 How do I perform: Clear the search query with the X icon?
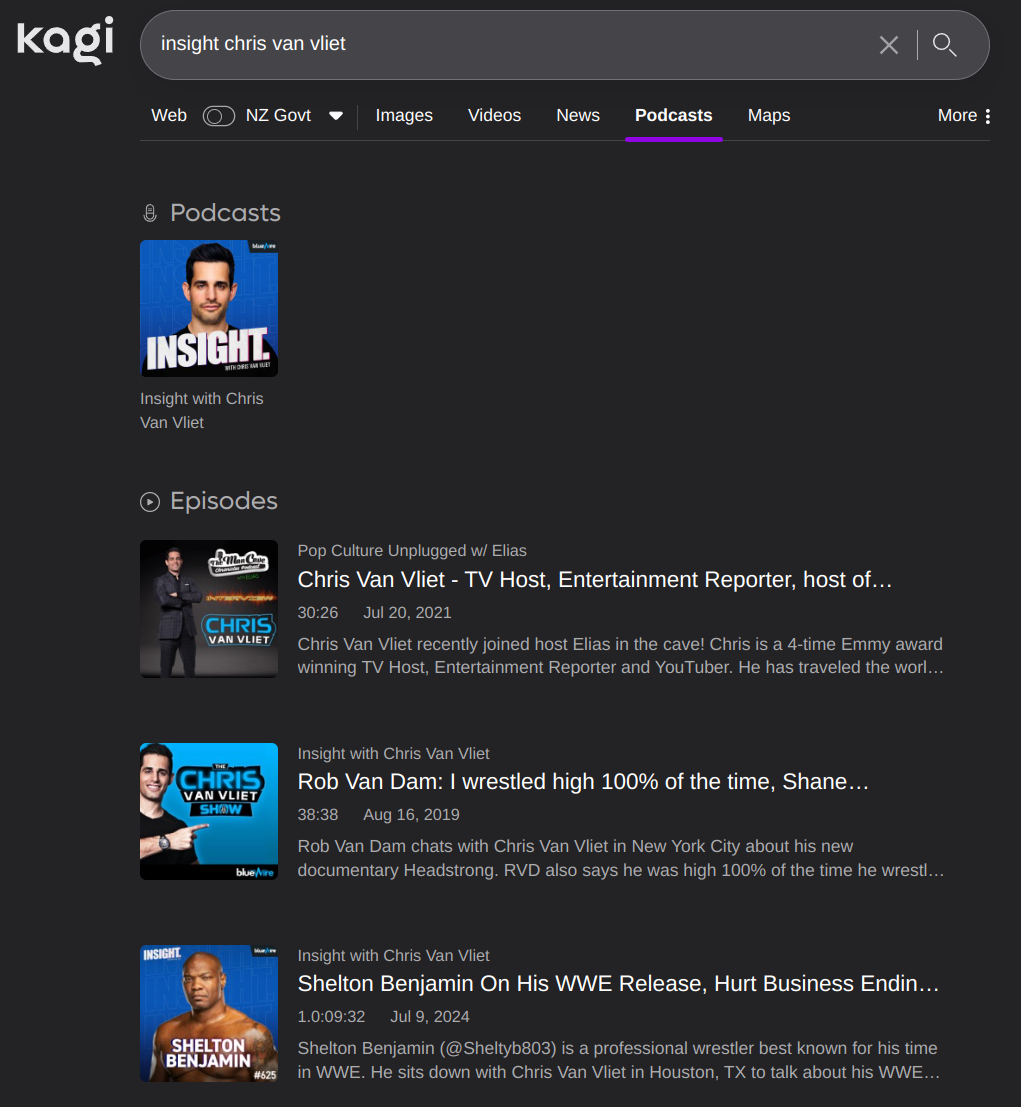[888, 45]
